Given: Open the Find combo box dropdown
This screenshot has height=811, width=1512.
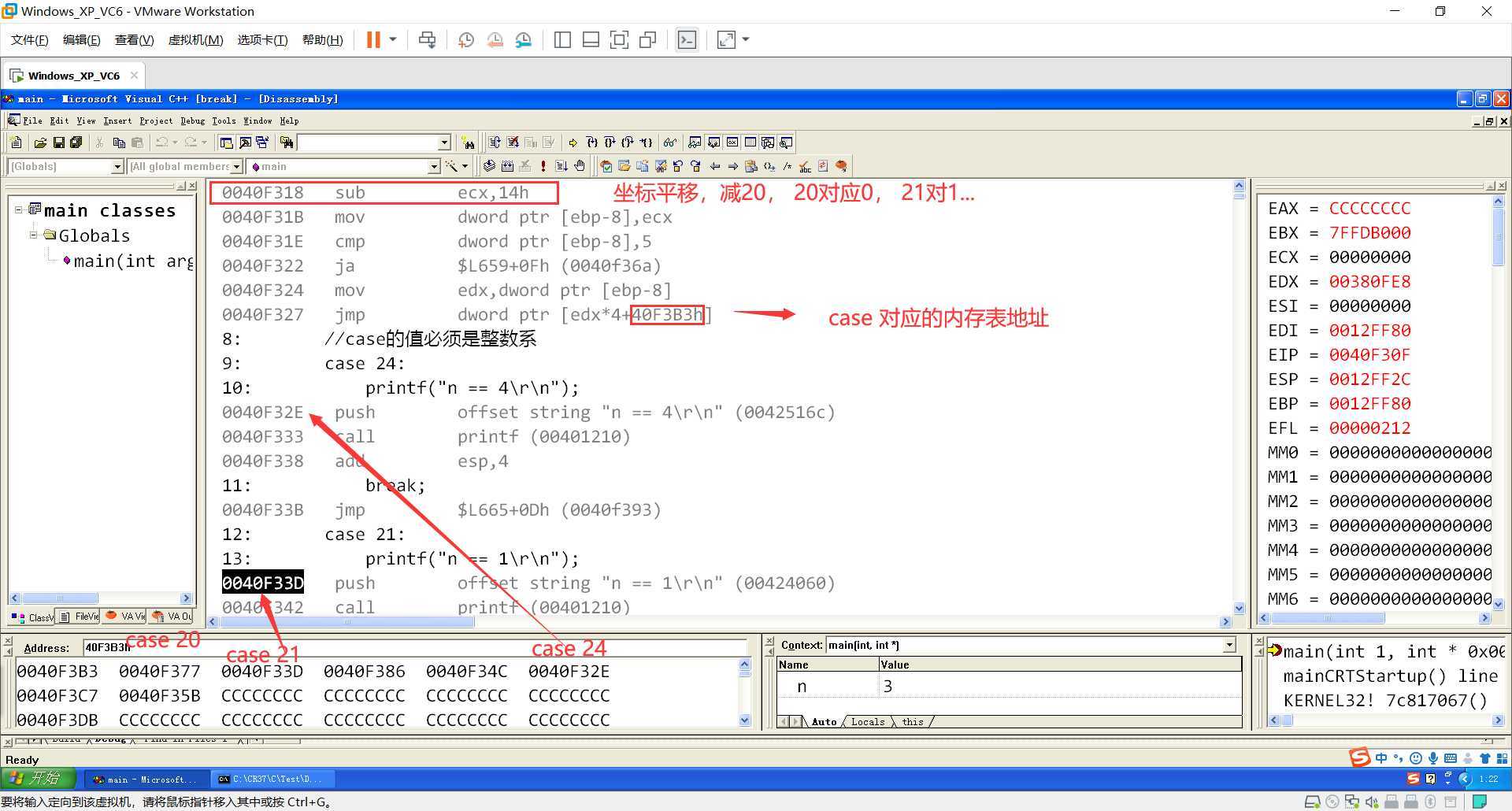Looking at the screenshot, I should point(444,143).
